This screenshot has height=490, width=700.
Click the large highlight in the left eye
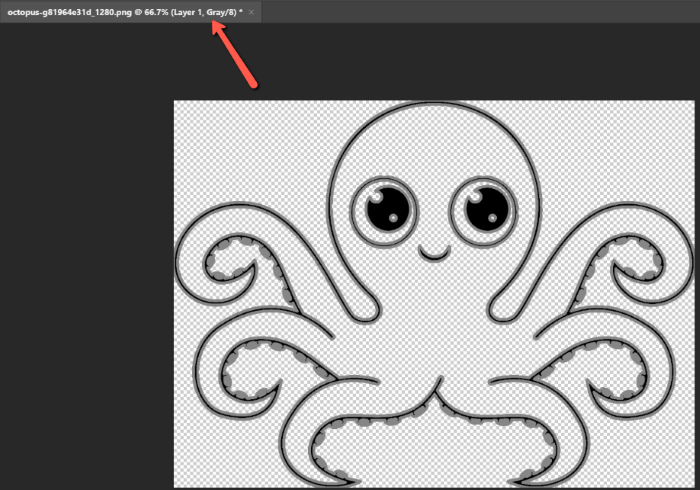click(378, 200)
